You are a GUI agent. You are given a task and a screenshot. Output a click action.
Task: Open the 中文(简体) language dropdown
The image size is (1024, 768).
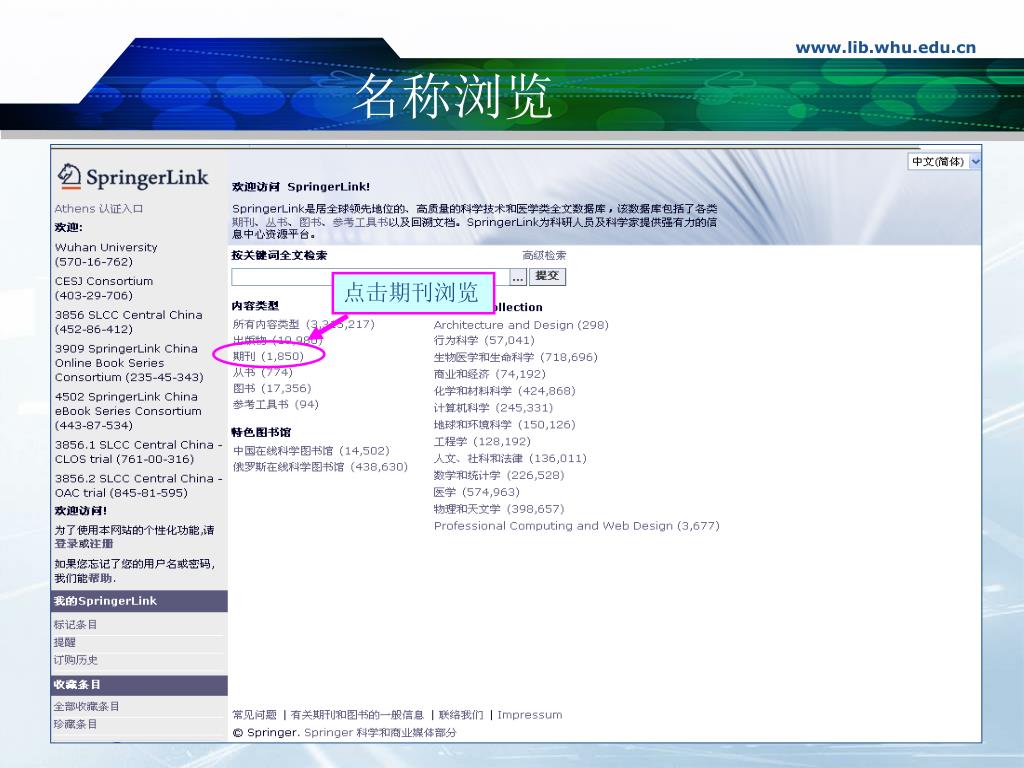[x=944, y=161]
